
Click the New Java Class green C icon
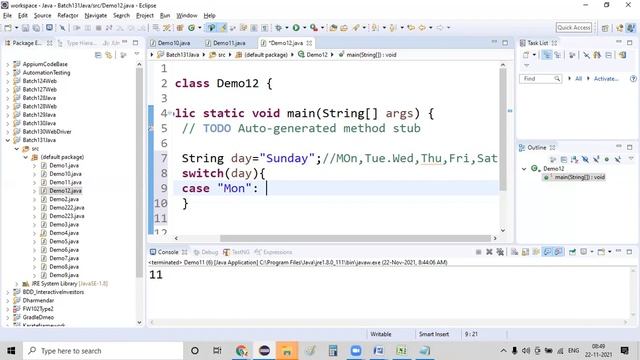[191, 28]
